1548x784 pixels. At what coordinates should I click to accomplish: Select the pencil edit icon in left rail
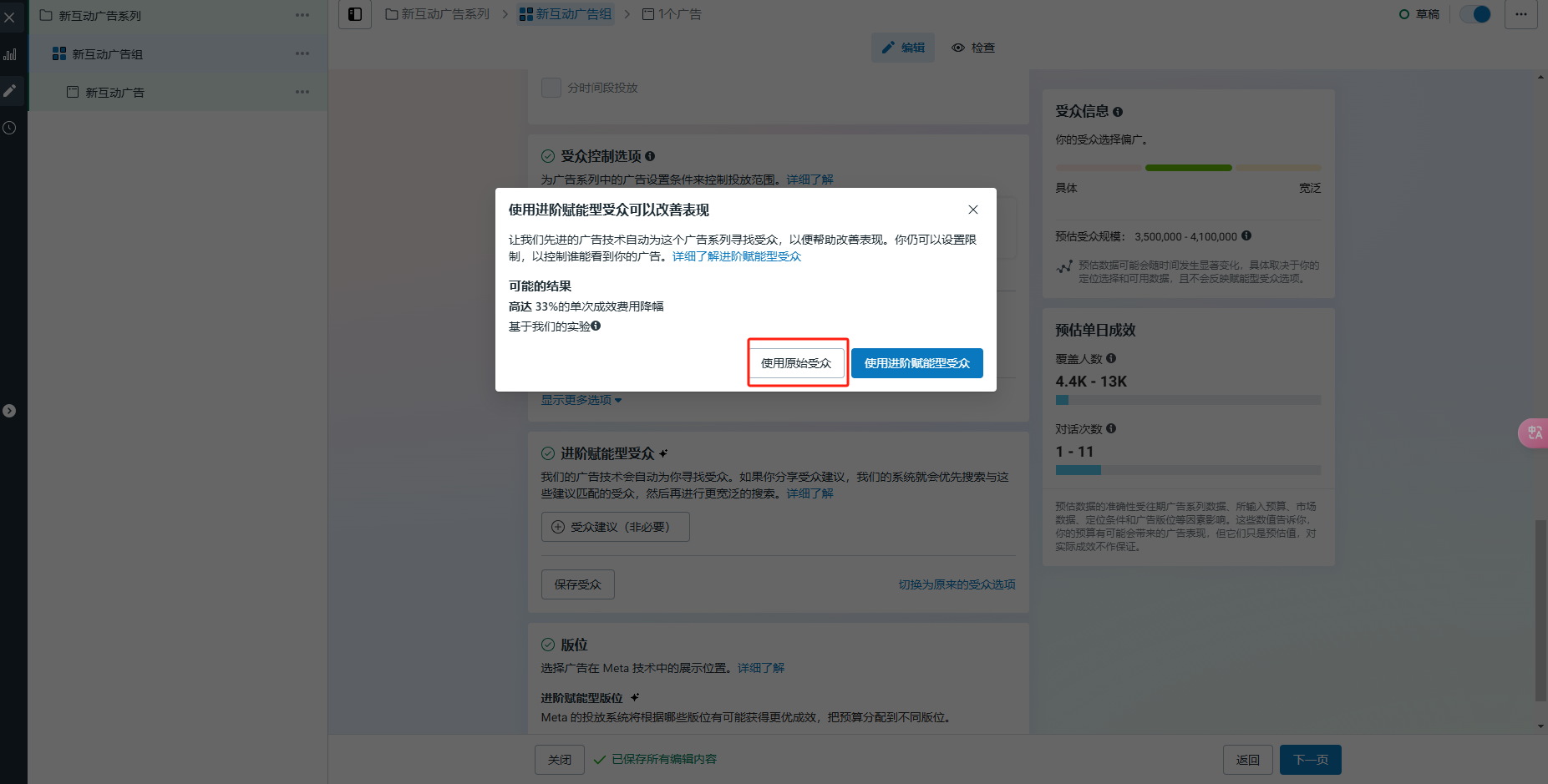pos(9,91)
